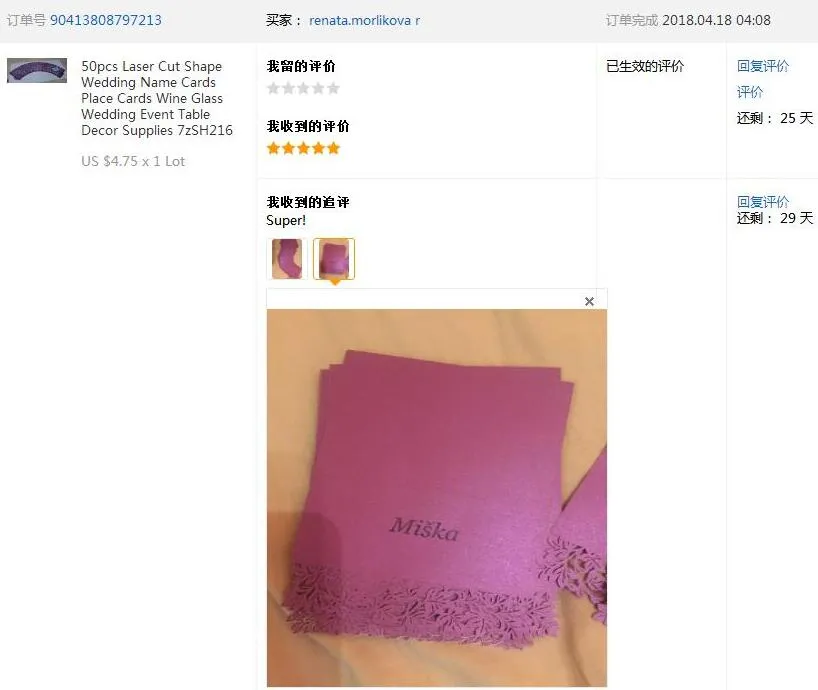Open the product thumbnail of the wedding cards

[37, 70]
